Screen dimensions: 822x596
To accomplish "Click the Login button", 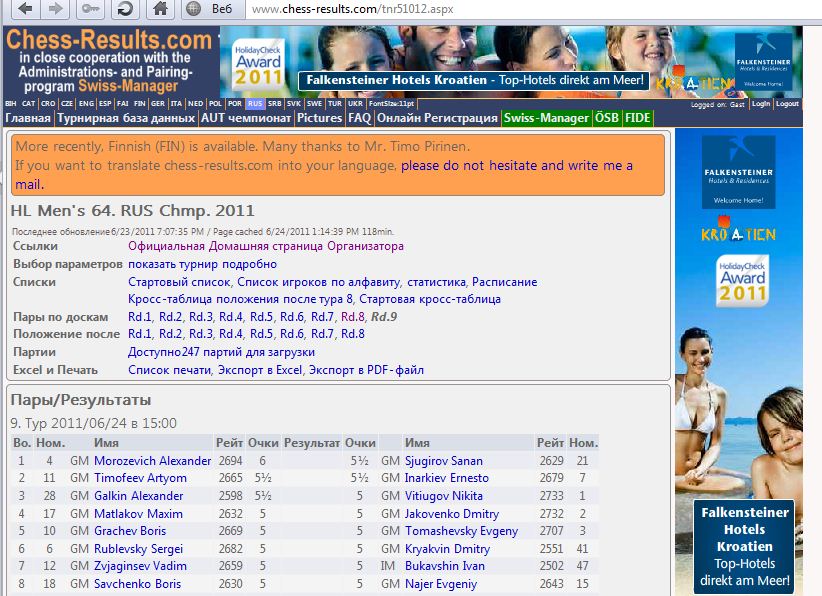I will [x=761, y=104].
